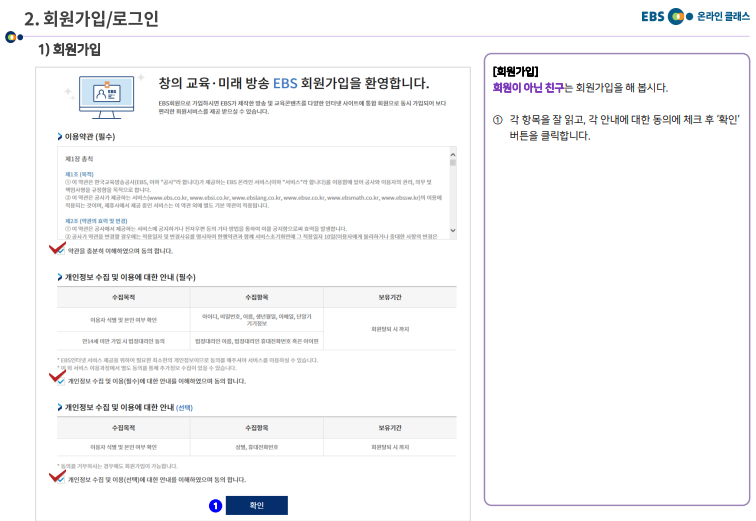Click the 회원탈퇴 시 까지 cell in required table
The image size is (756, 521).
click(x=390, y=329)
